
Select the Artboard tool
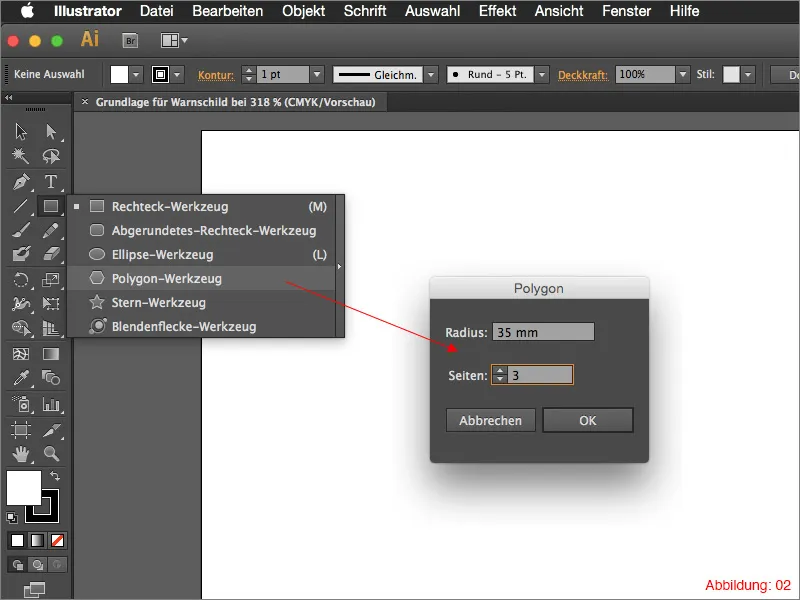(x=21, y=430)
